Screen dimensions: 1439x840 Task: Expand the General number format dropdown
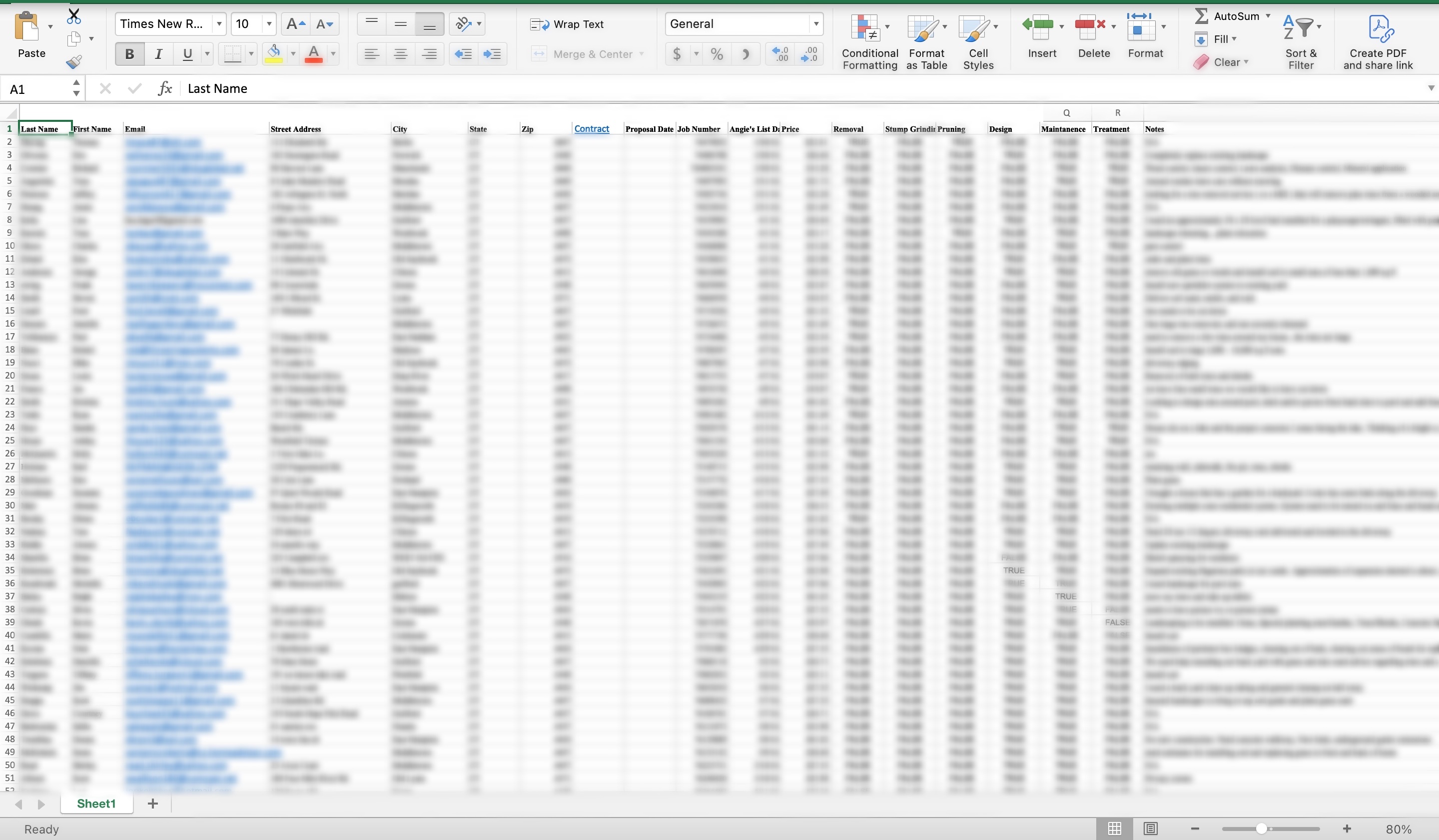click(816, 24)
